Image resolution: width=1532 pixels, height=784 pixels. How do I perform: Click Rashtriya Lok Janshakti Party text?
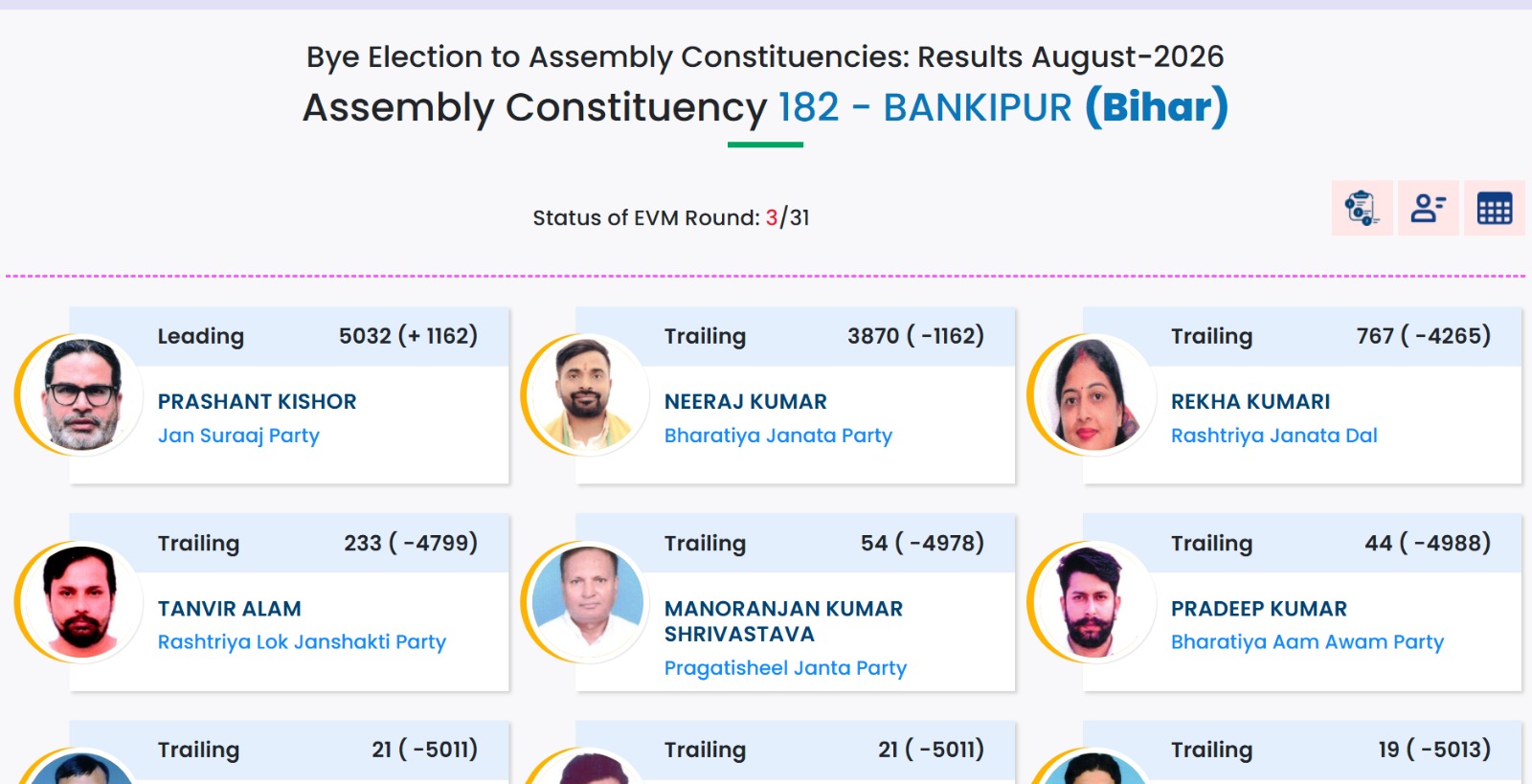[x=302, y=642]
